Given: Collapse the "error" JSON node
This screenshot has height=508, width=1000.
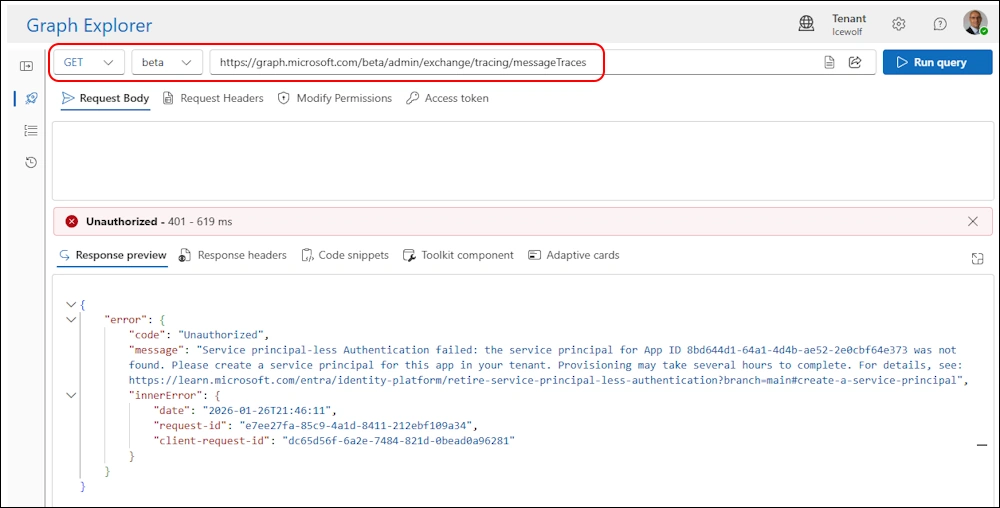Looking at the screenshot, I should 70,319.
